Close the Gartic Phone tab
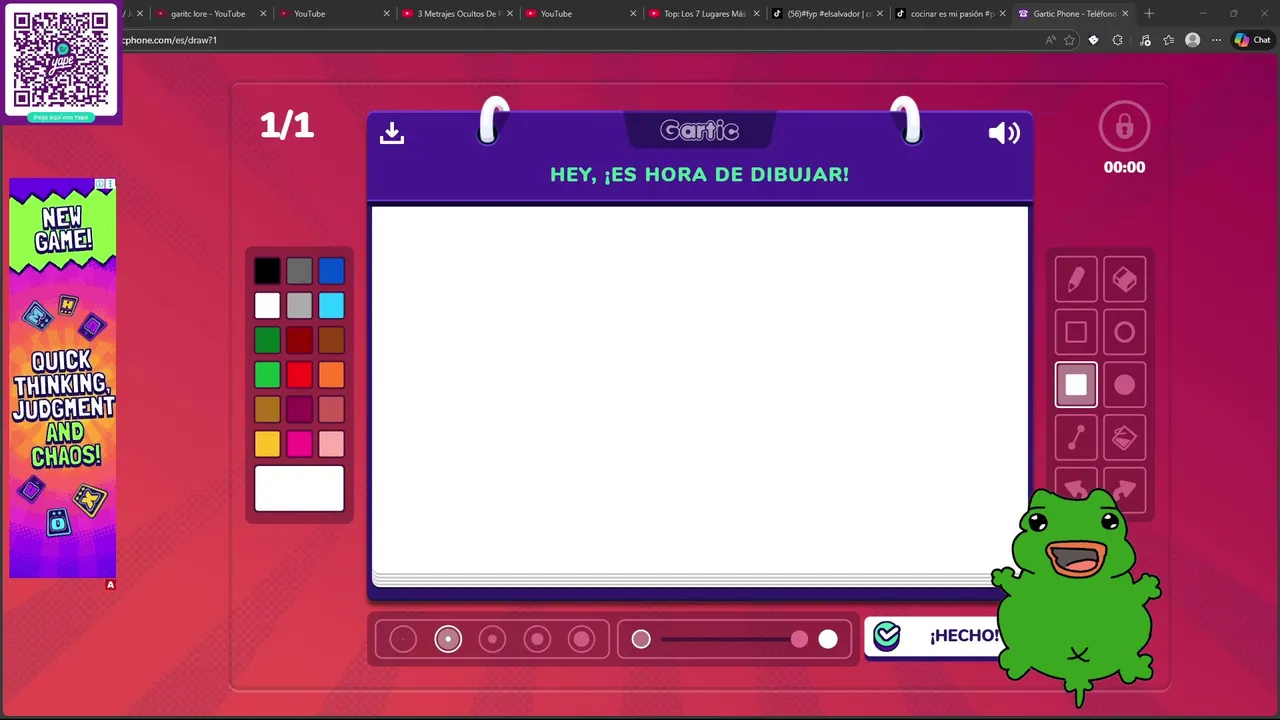 pos(1125,14)
